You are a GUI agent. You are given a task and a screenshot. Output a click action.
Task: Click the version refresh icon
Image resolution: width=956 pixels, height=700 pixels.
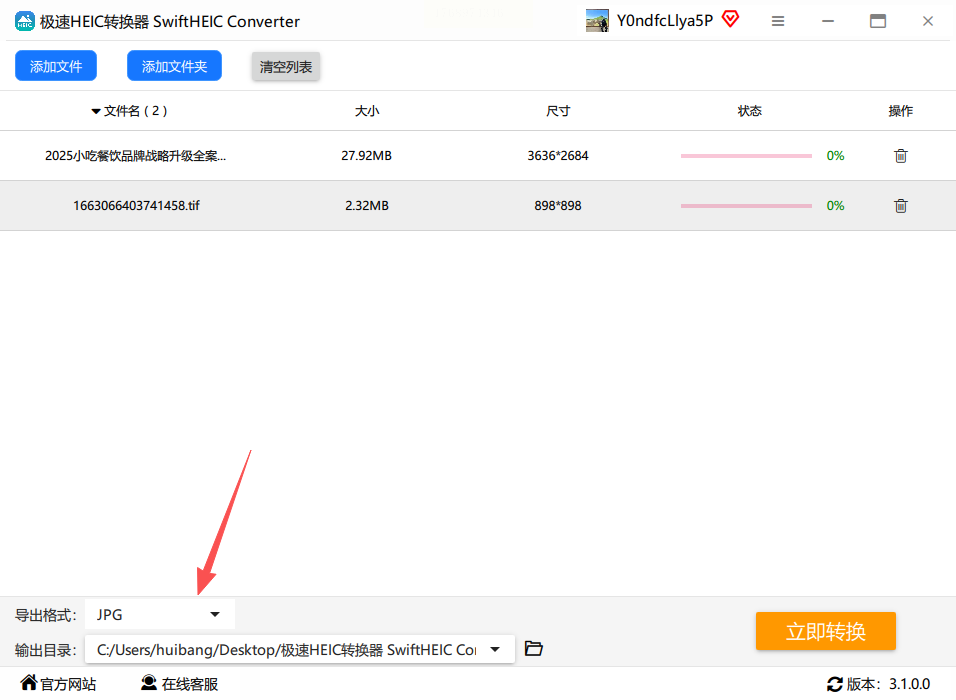point(835,684)
